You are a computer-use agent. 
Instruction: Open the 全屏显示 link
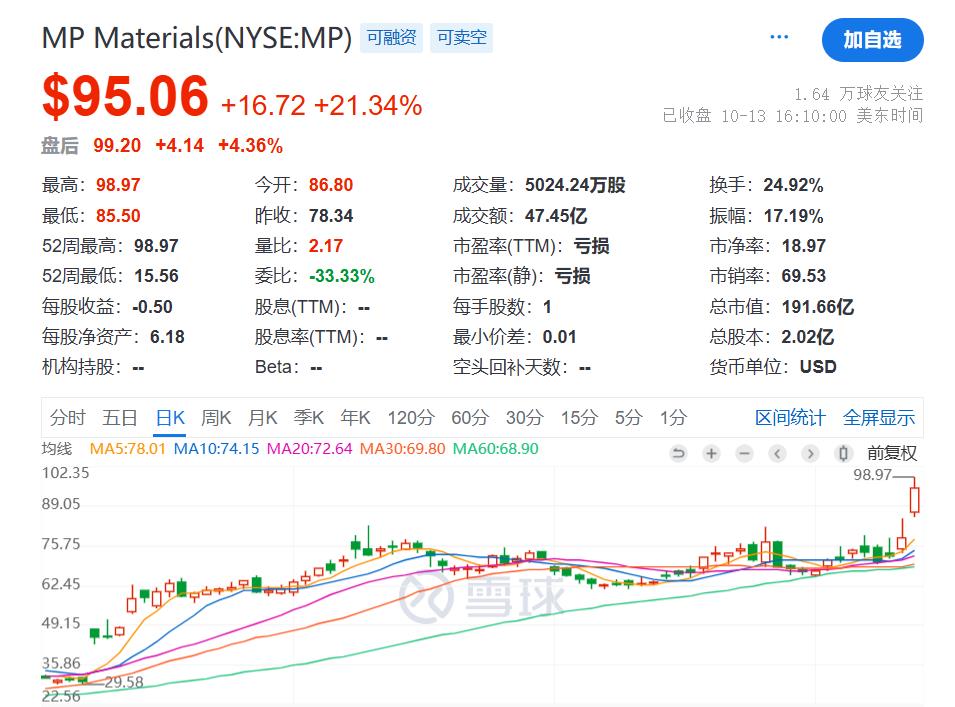click(x=879, y=418)
